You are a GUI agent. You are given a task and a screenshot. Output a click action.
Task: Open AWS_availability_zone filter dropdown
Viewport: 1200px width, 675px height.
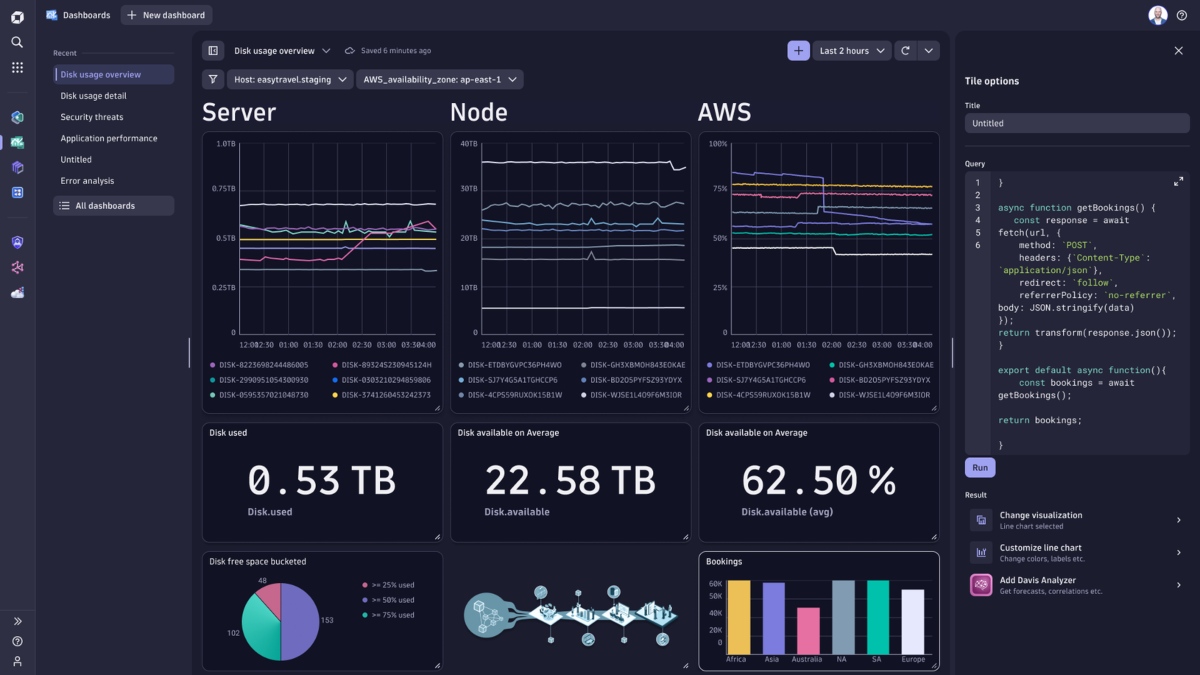(x=439, y=80)
